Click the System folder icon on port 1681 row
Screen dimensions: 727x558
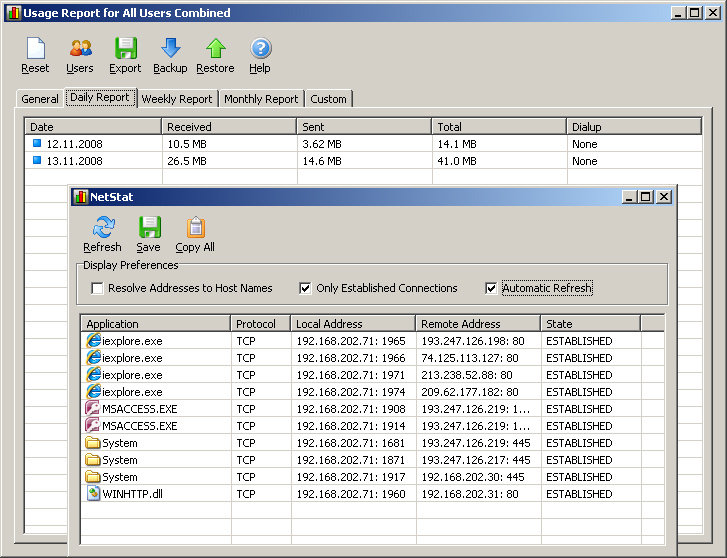pos(93,443)
